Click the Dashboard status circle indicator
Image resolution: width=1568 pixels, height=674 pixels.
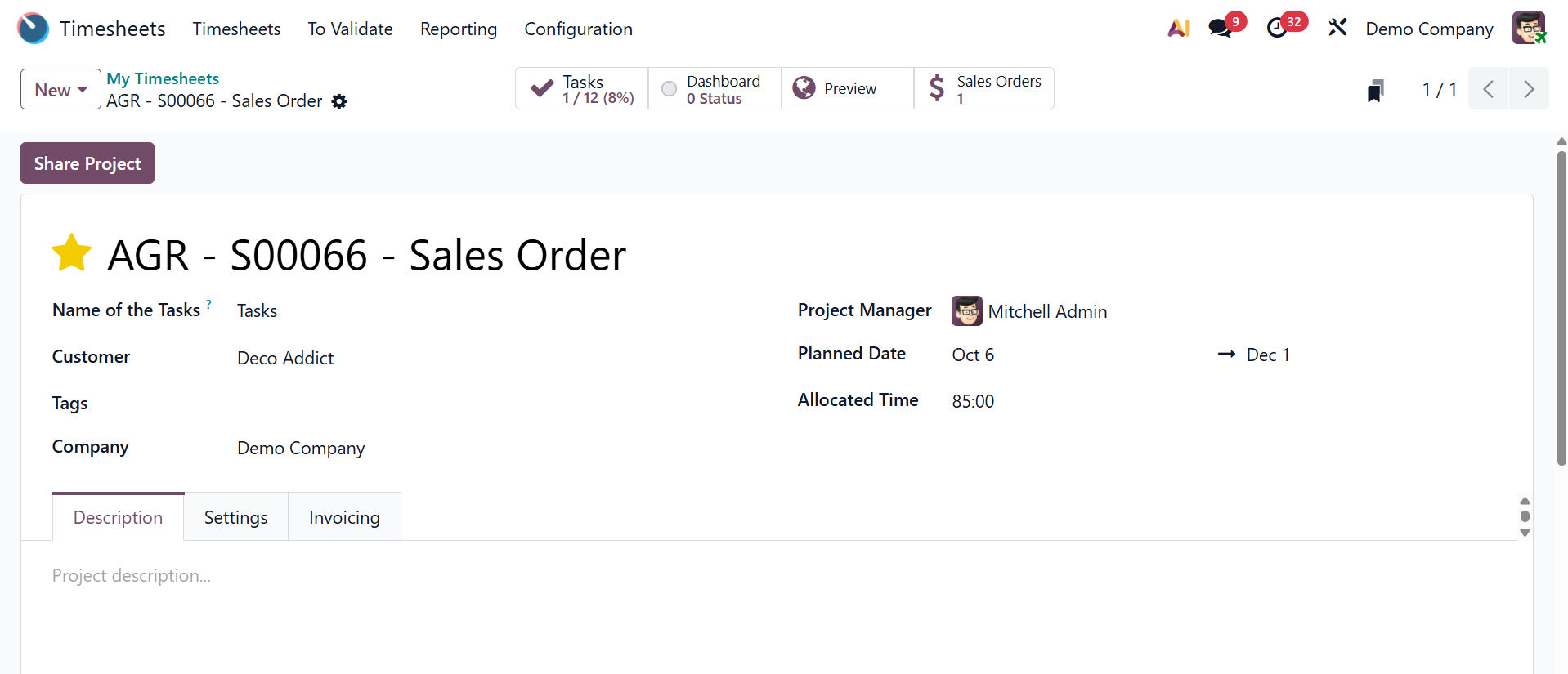click(669, 89)
